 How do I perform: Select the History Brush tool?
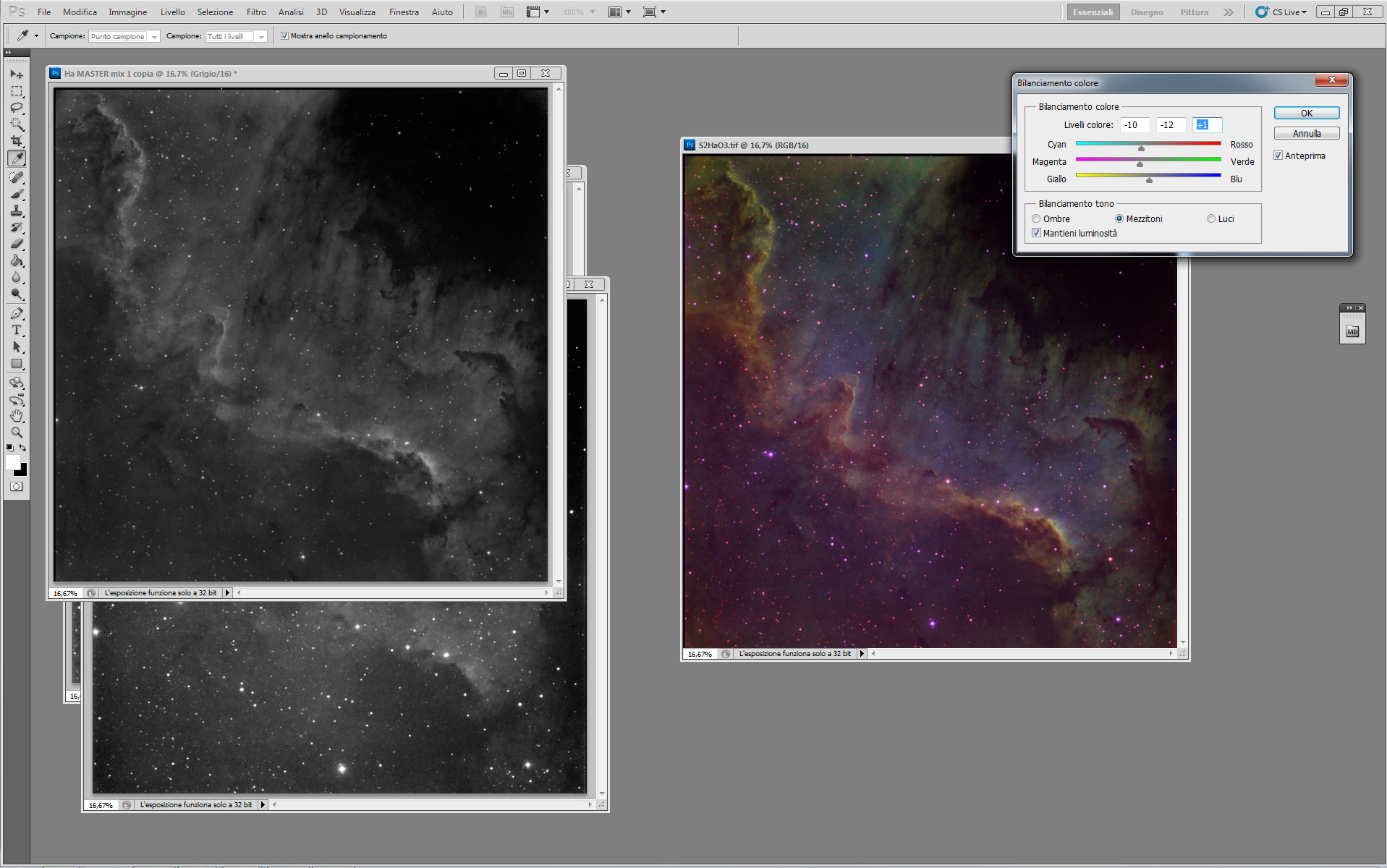(17, 227)
